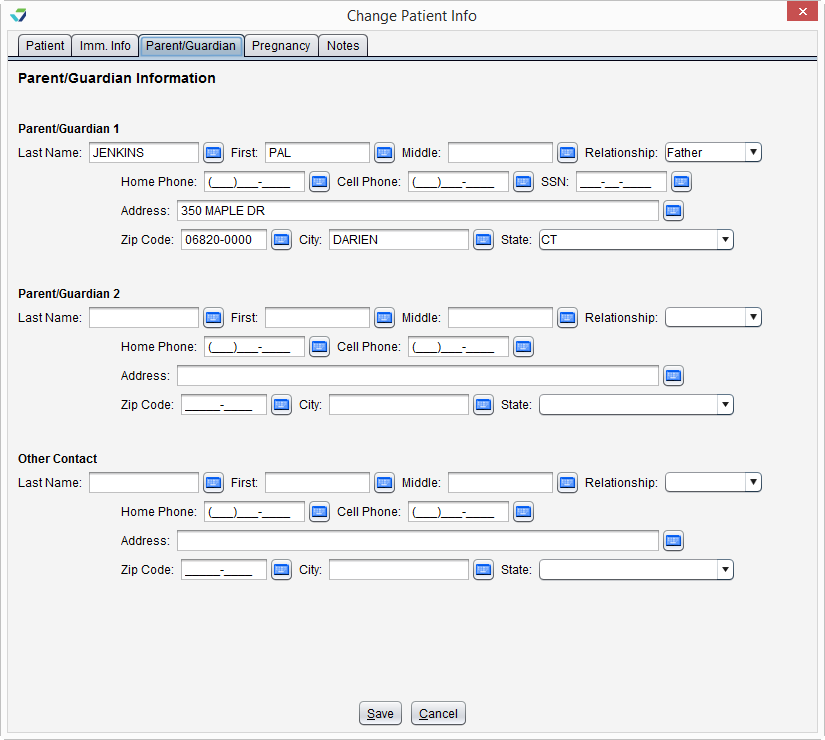
Task: Expand the State dropdown showing CT
Action: pos(636,240)
